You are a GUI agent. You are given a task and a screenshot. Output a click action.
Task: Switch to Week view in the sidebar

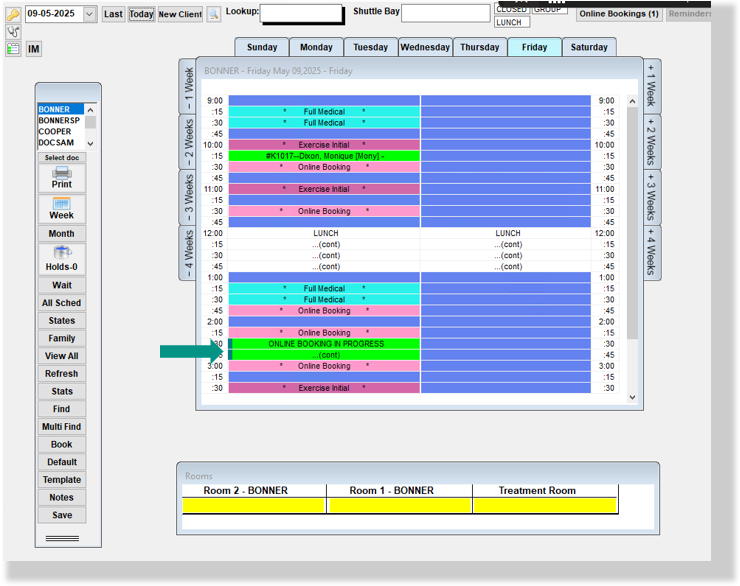pos(61,209)
